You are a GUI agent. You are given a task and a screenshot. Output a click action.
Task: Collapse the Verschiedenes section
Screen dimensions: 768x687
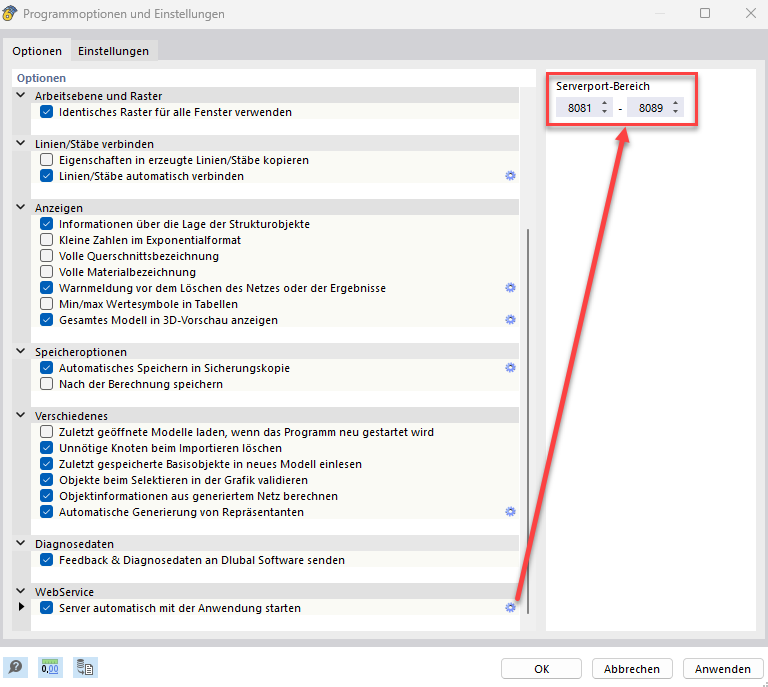(x=21, y=415)
